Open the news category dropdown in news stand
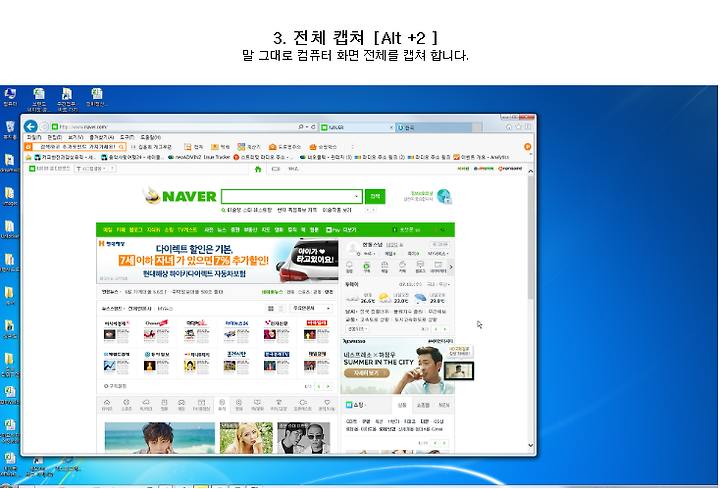Image resolution: width=720 pixels, height=489 pixels. click(312, 309)
